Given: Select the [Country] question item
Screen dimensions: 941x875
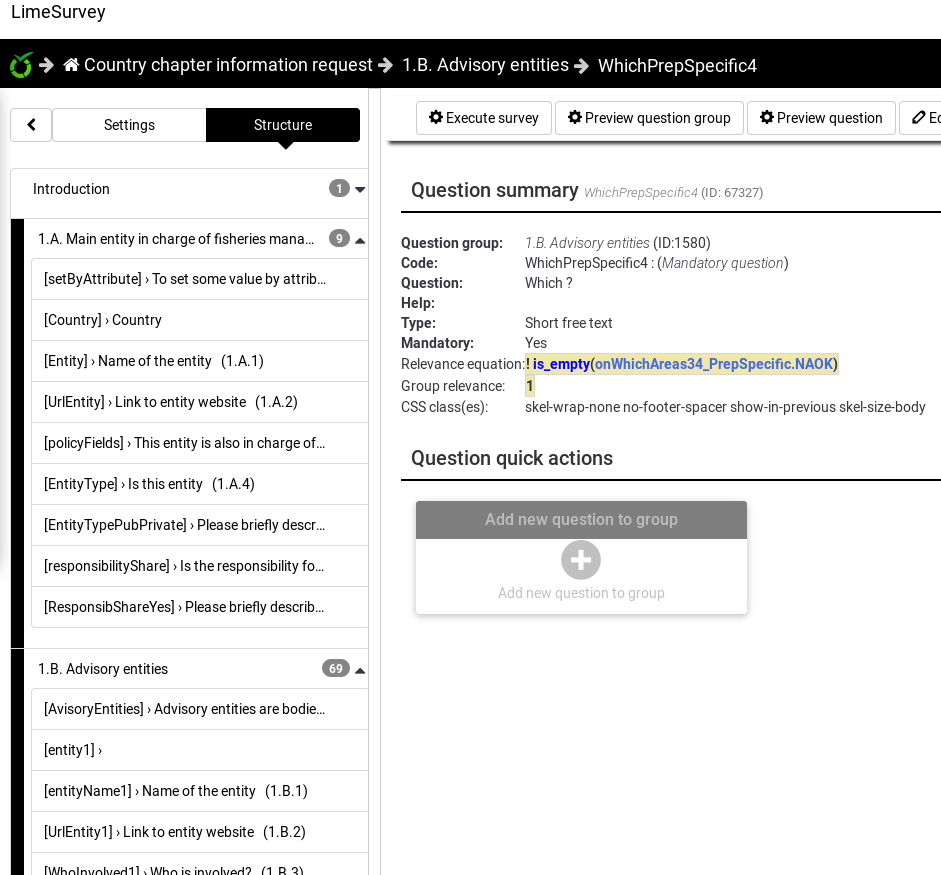Looking at the screenshot, I should [103, 320].
